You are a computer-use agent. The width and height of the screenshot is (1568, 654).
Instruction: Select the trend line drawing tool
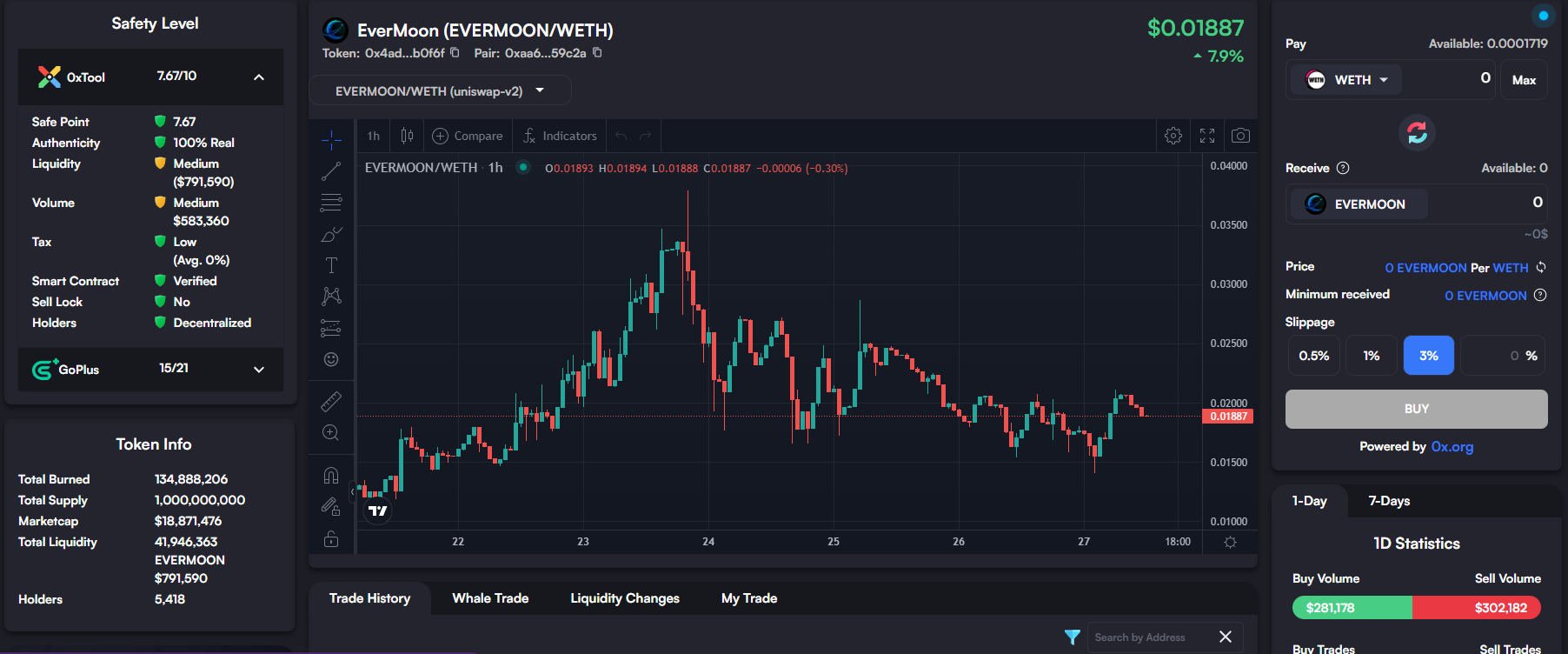pos(331,171)
